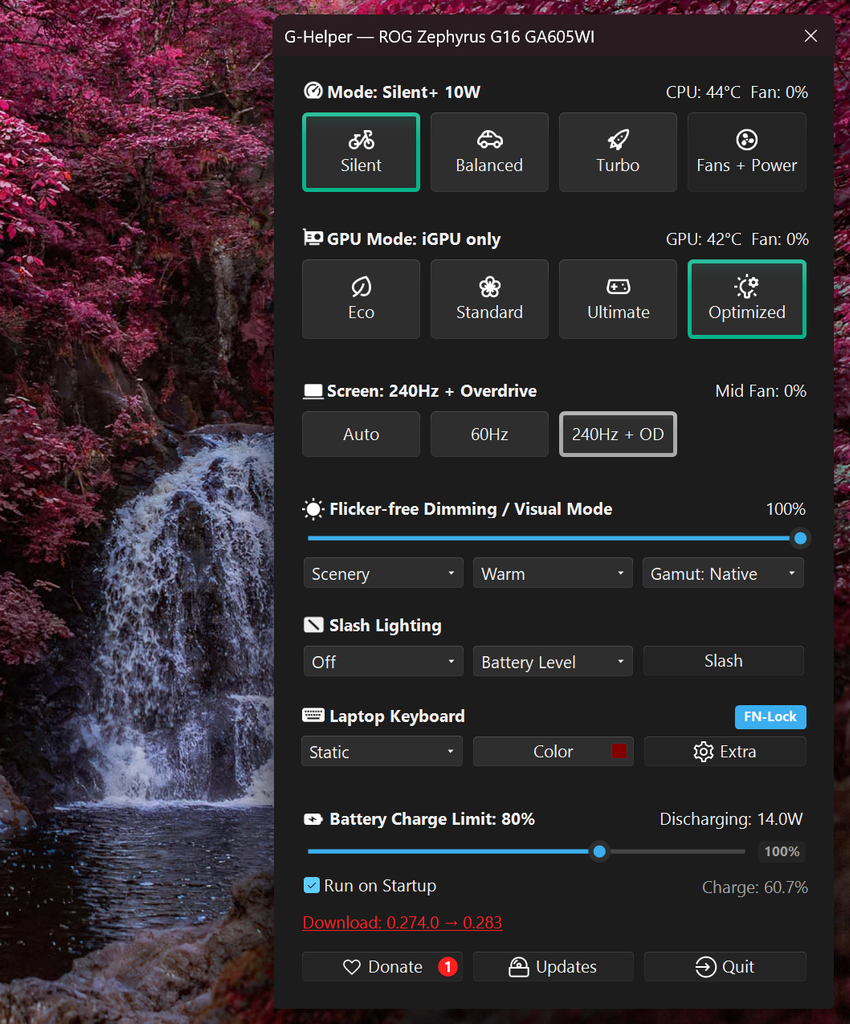
Task: Click the 'Screen: 240Hz + Overdrive' heading
Action: [x=432, y=391]
